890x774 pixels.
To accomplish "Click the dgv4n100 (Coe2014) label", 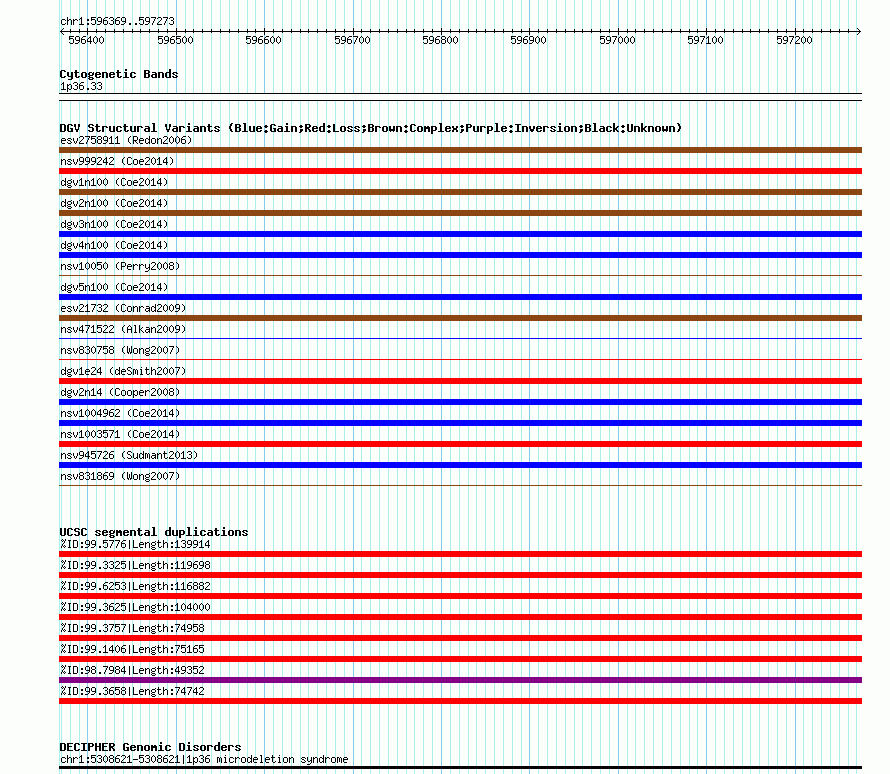I will coord(114,245).
